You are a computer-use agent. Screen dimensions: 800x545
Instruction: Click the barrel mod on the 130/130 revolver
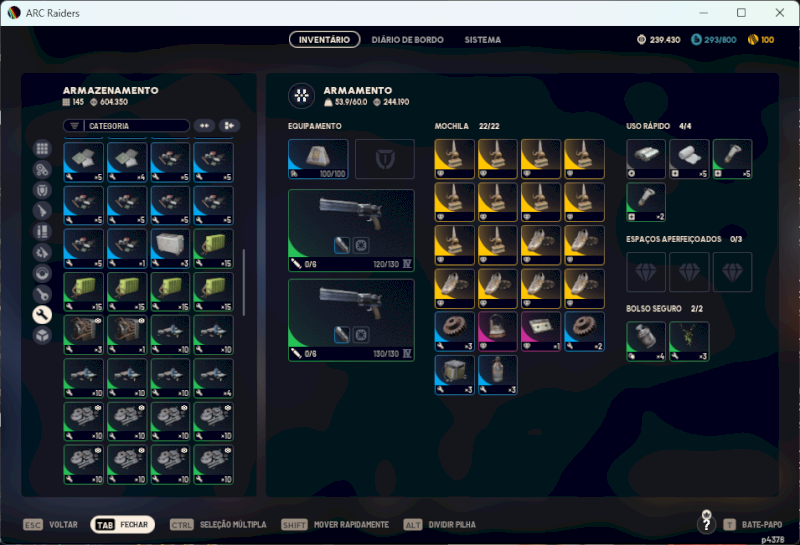[x=342, y=335]
